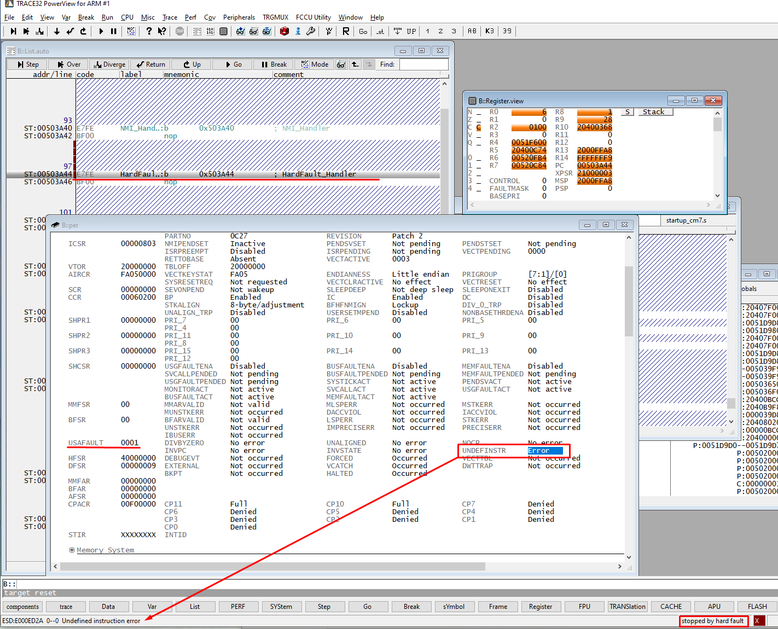Click the 'FLASH' softkey at bottom
This screenshot has width=778, height=629.
click(x=757, y=607)
